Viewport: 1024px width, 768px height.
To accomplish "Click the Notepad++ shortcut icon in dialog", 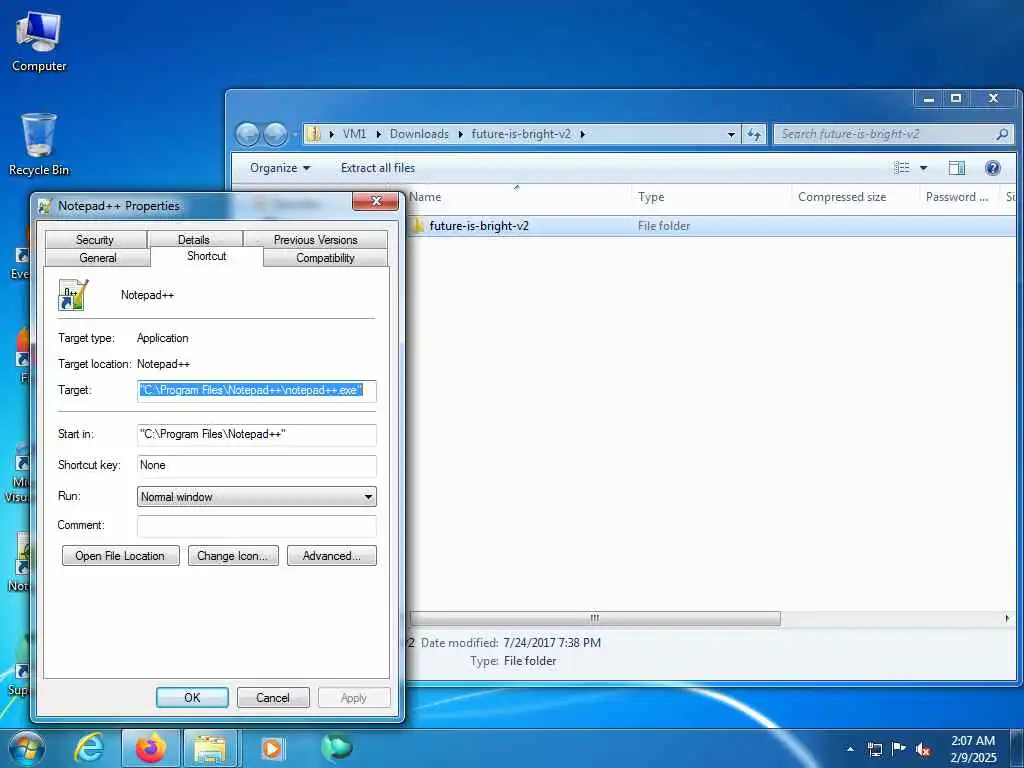I will coord(73,295).
